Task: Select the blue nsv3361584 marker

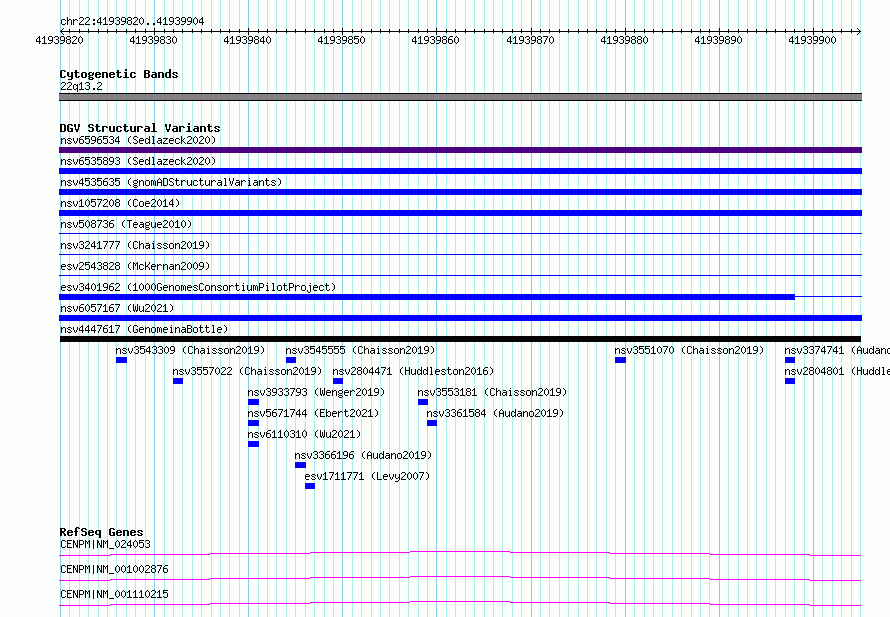Action: [432, 423]
